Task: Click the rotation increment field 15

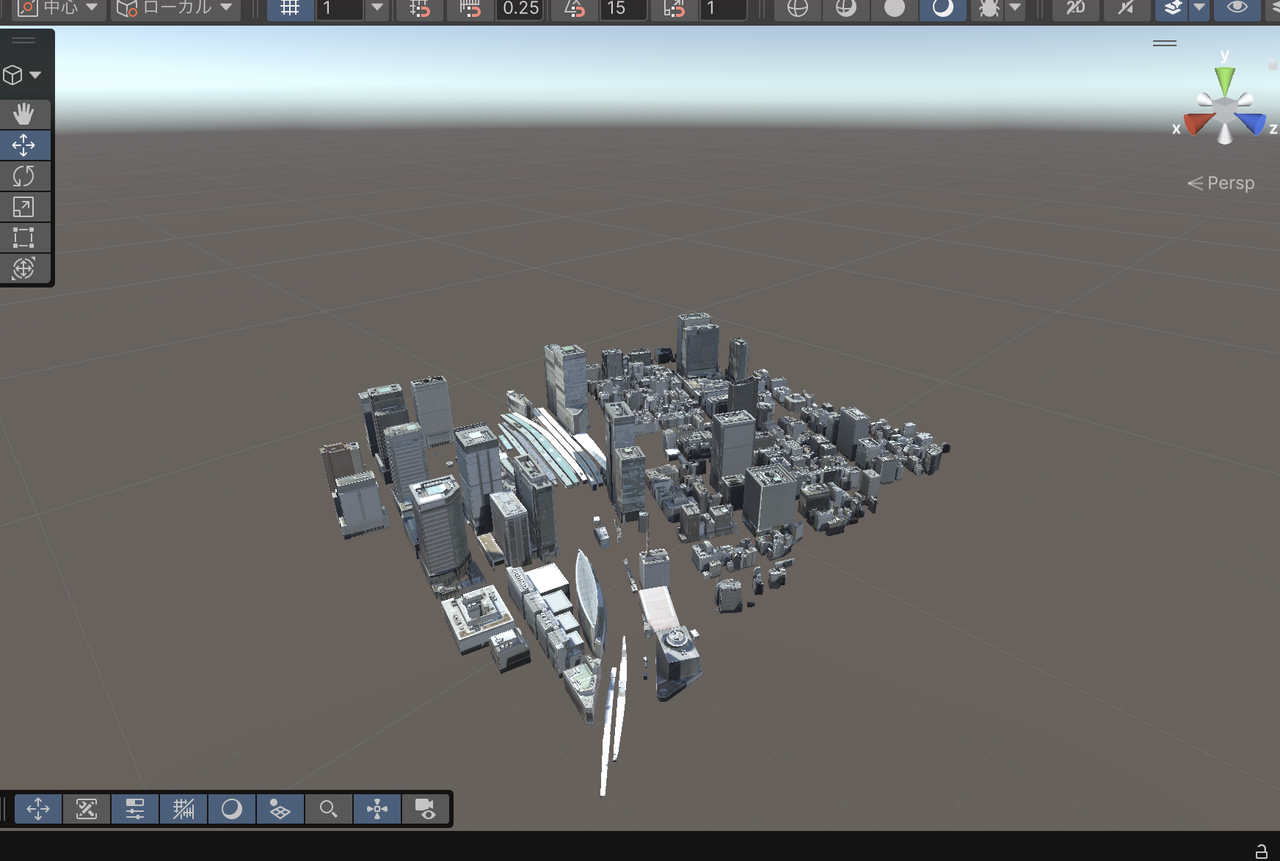Action: click(x=622, y=9)
